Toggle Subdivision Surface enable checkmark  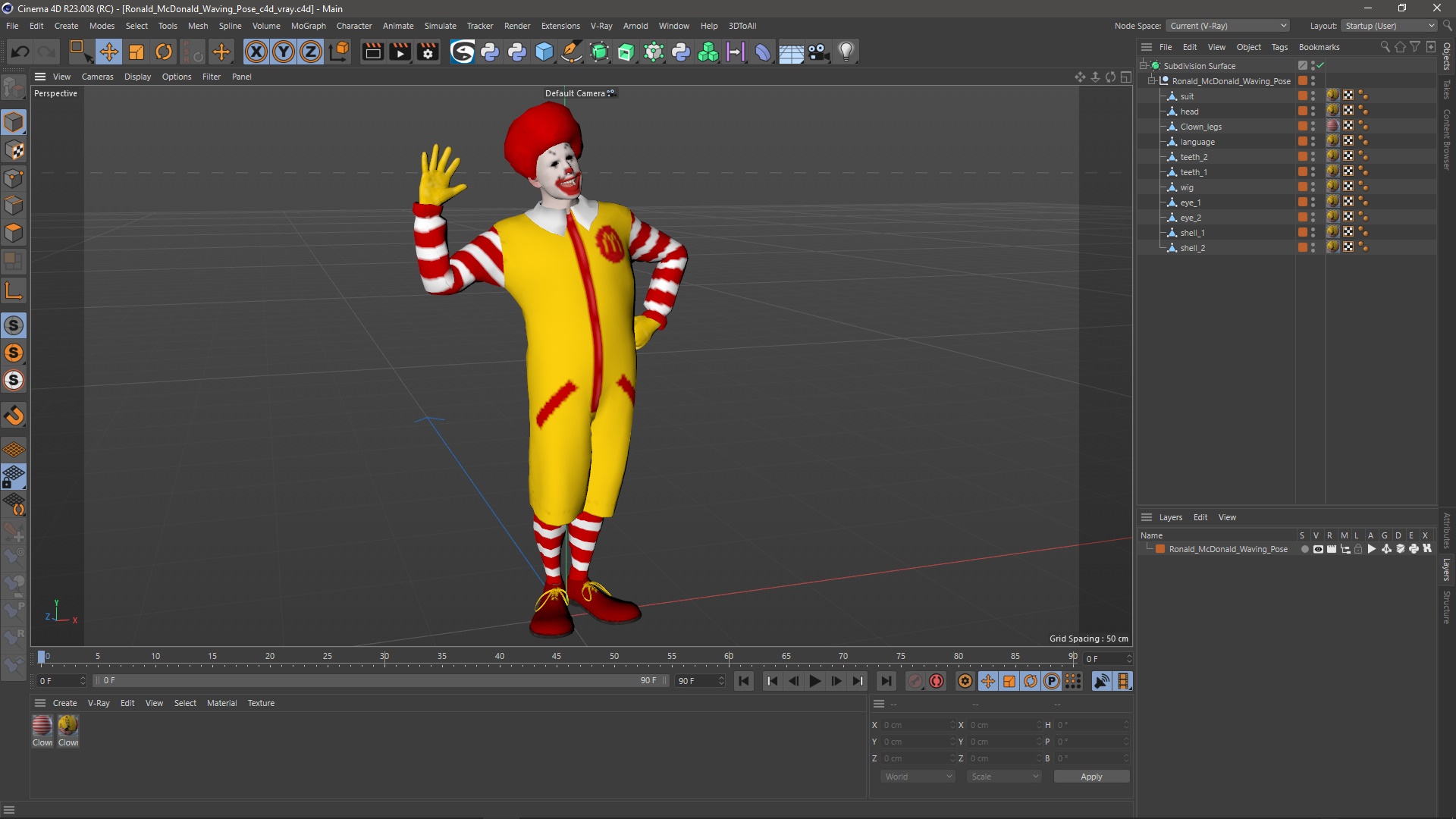click(1320, 66)
